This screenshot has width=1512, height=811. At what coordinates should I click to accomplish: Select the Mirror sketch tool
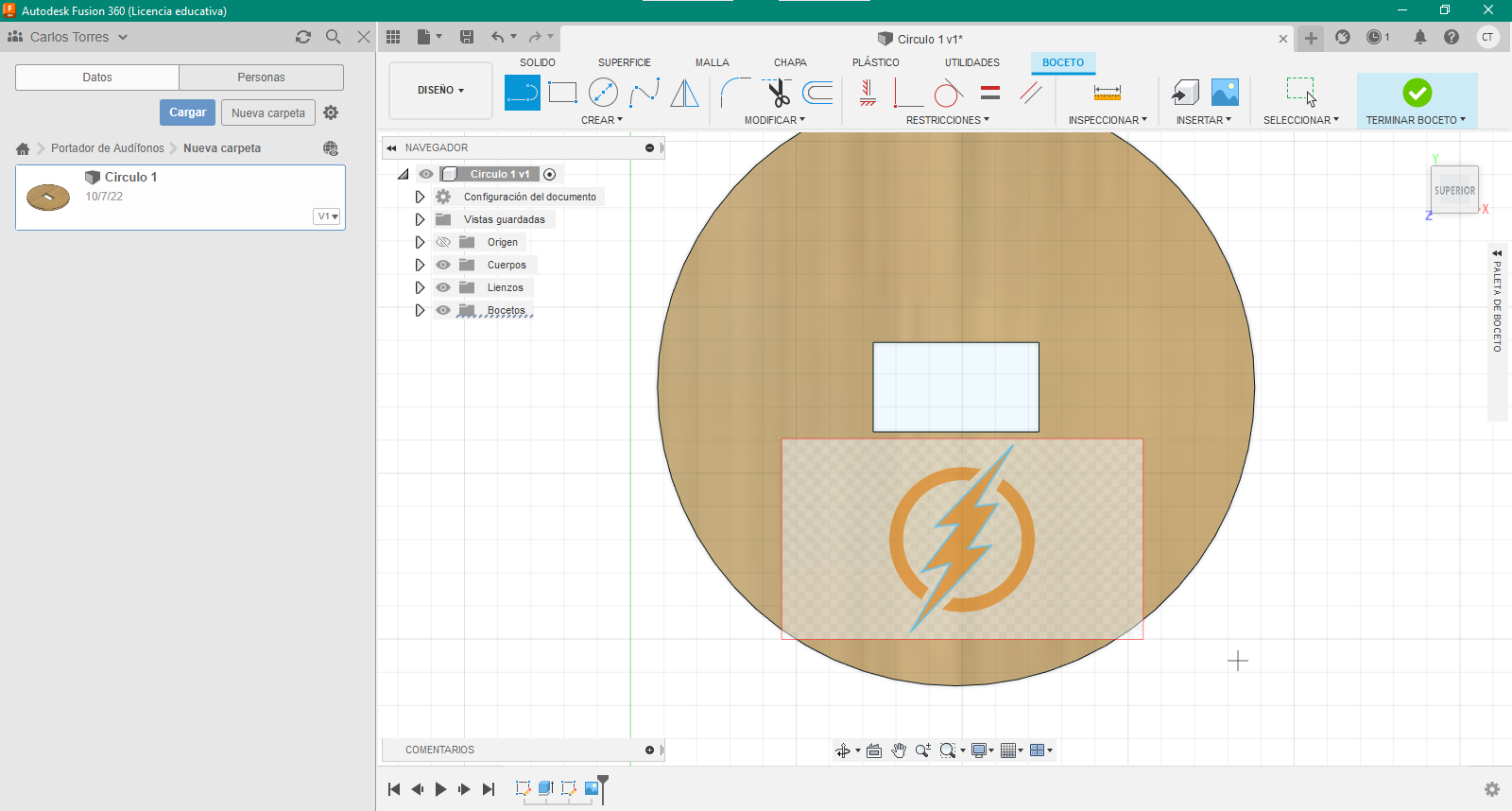click(x=684, y=93)
